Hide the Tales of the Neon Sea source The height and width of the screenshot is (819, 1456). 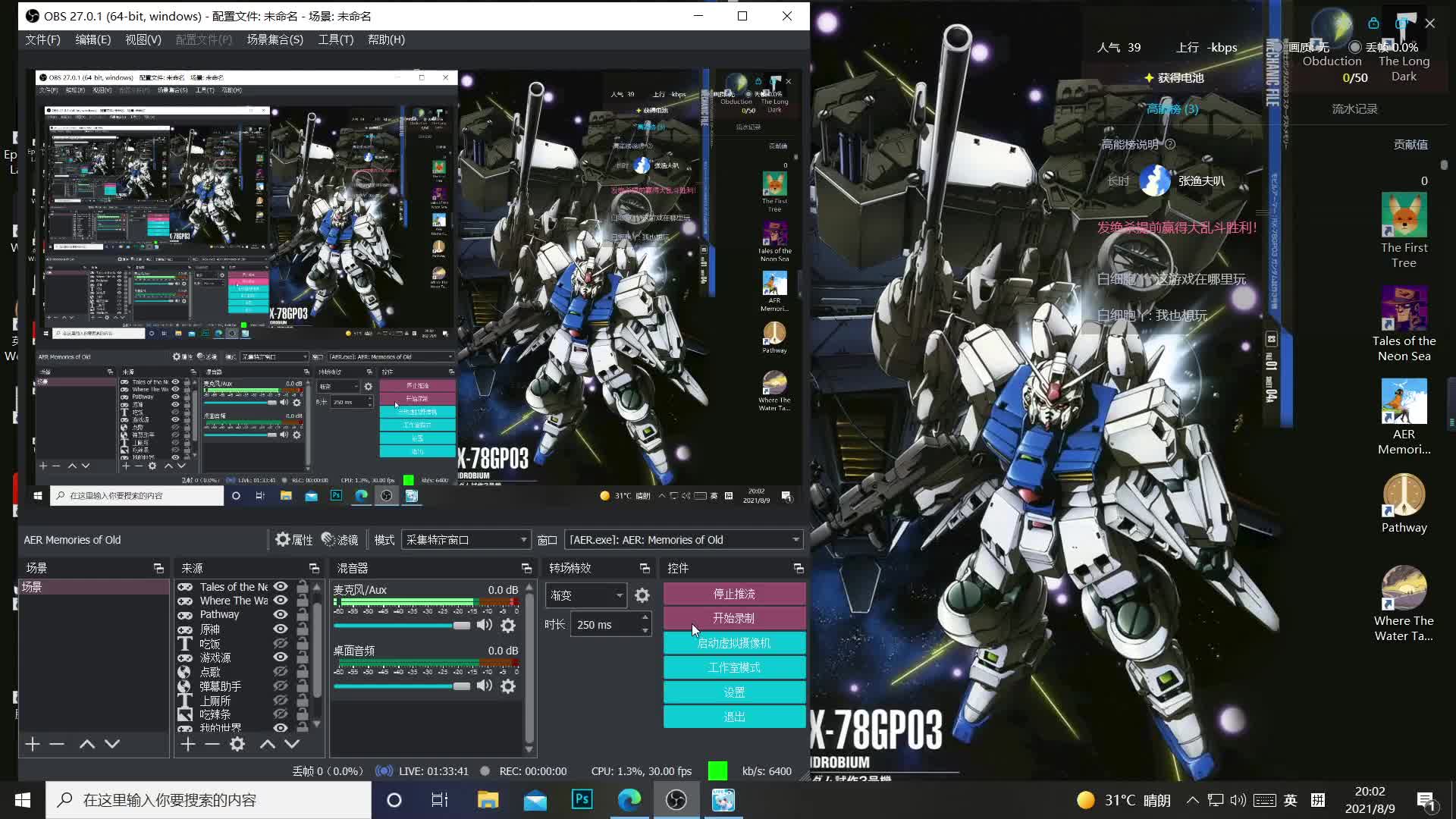pos(281,587)
